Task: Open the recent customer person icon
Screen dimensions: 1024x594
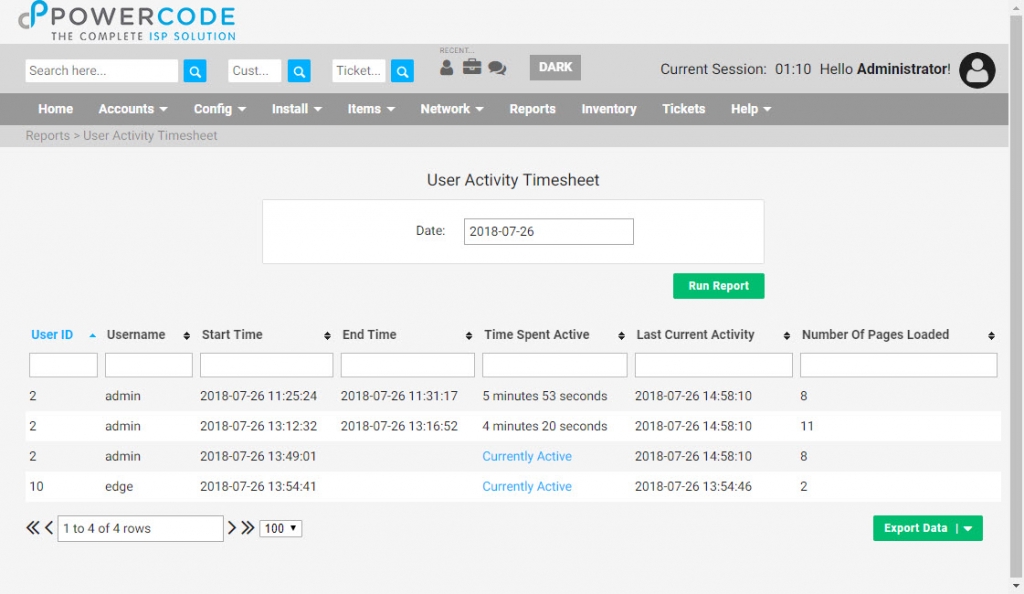Action: click(446, 66)
